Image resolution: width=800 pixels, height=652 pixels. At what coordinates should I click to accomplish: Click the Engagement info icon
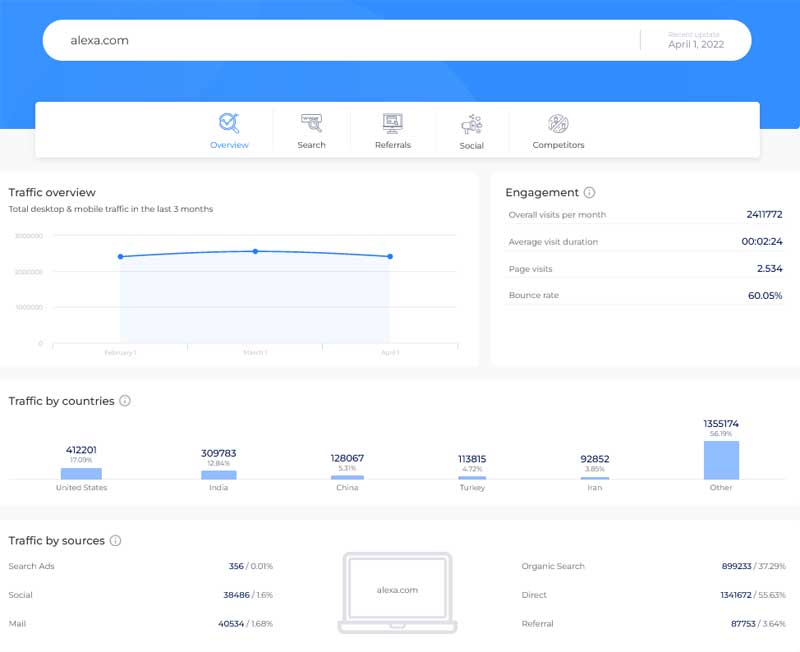589,192
